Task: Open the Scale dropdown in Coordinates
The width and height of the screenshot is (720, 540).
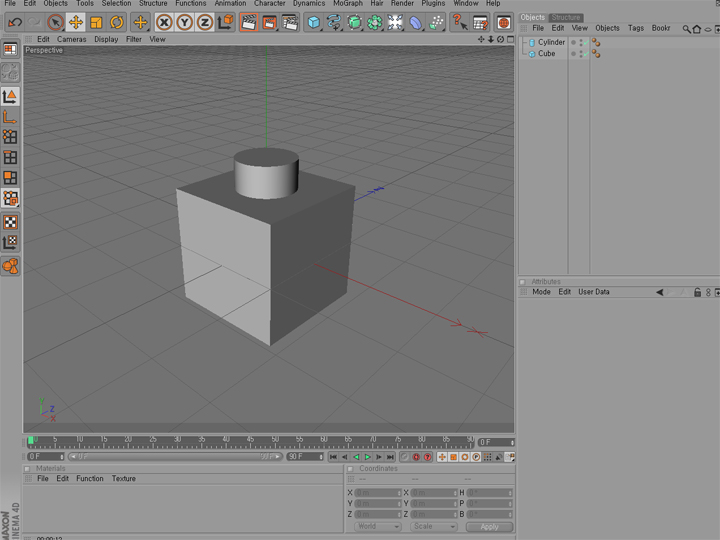Action: pos(434,526)
